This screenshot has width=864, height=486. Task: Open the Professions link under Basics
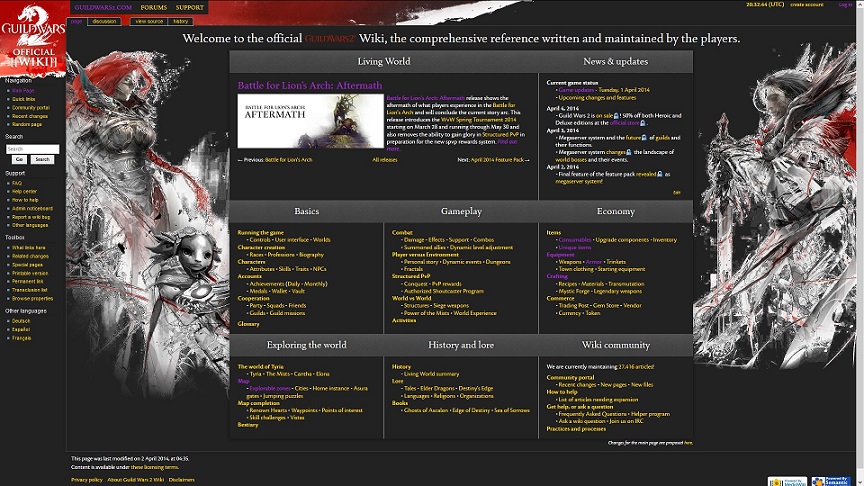click(281, 255)
